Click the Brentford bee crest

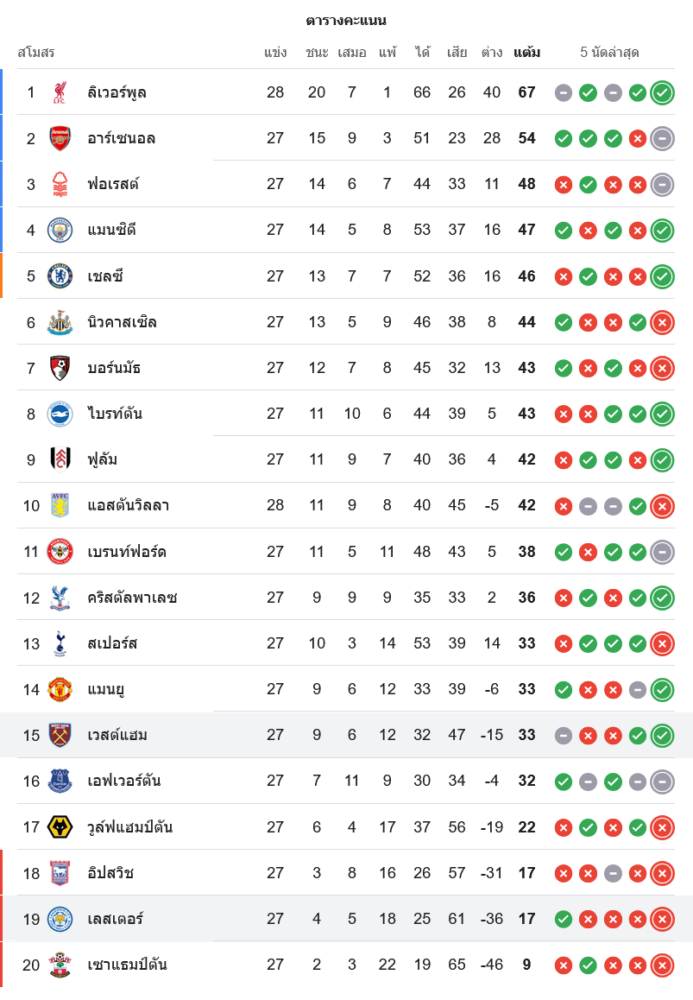point(60,552)
